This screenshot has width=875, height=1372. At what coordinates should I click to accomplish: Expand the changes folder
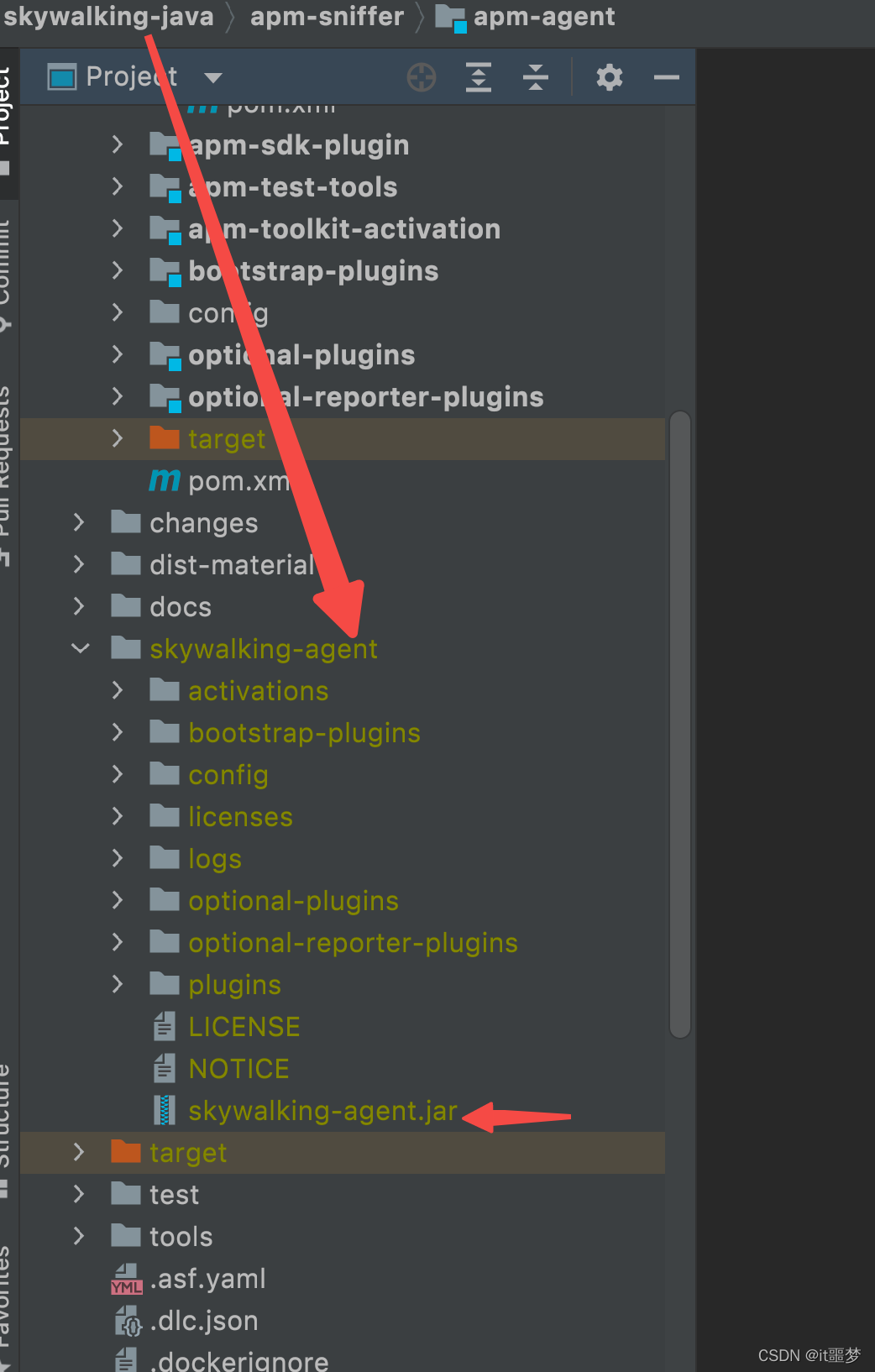coord(79,522)
